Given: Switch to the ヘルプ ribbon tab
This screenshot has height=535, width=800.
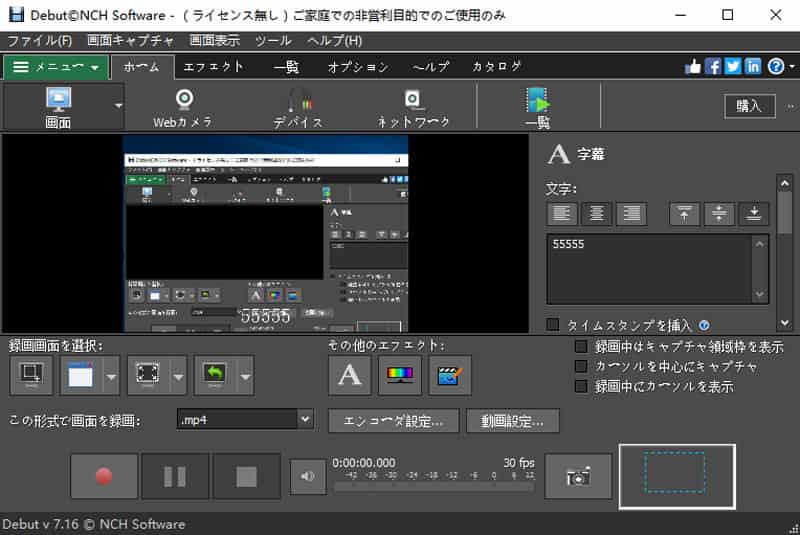Looking at the screenshot, I should 431,67.
